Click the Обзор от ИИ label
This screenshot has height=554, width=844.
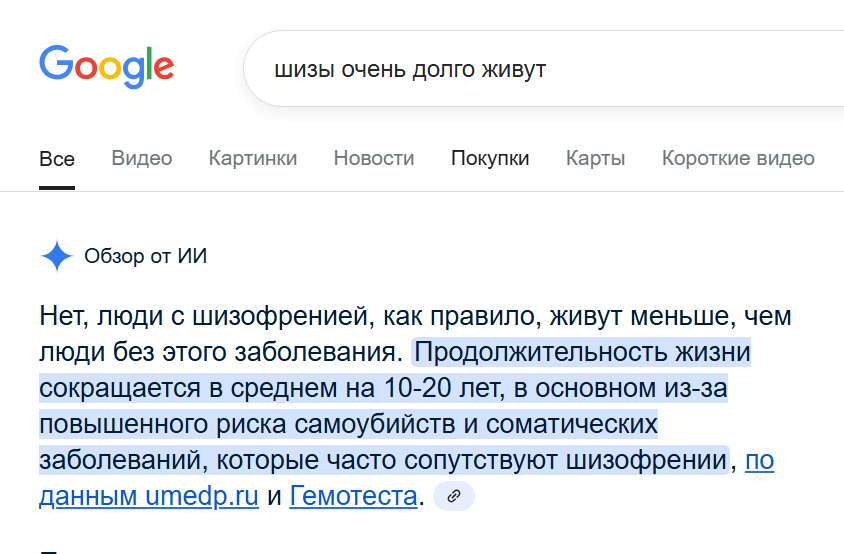coord(146,256)
